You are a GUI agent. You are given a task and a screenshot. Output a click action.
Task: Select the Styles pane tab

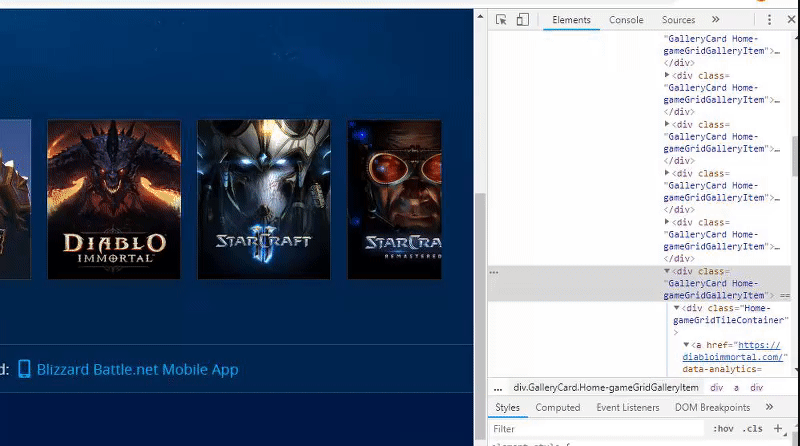point(507,407)
